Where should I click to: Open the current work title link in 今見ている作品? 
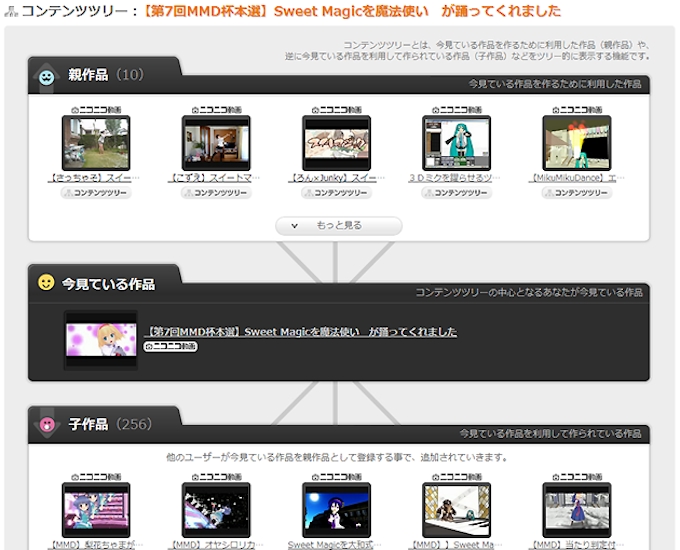pyautogui.click(x=301, y=331)
